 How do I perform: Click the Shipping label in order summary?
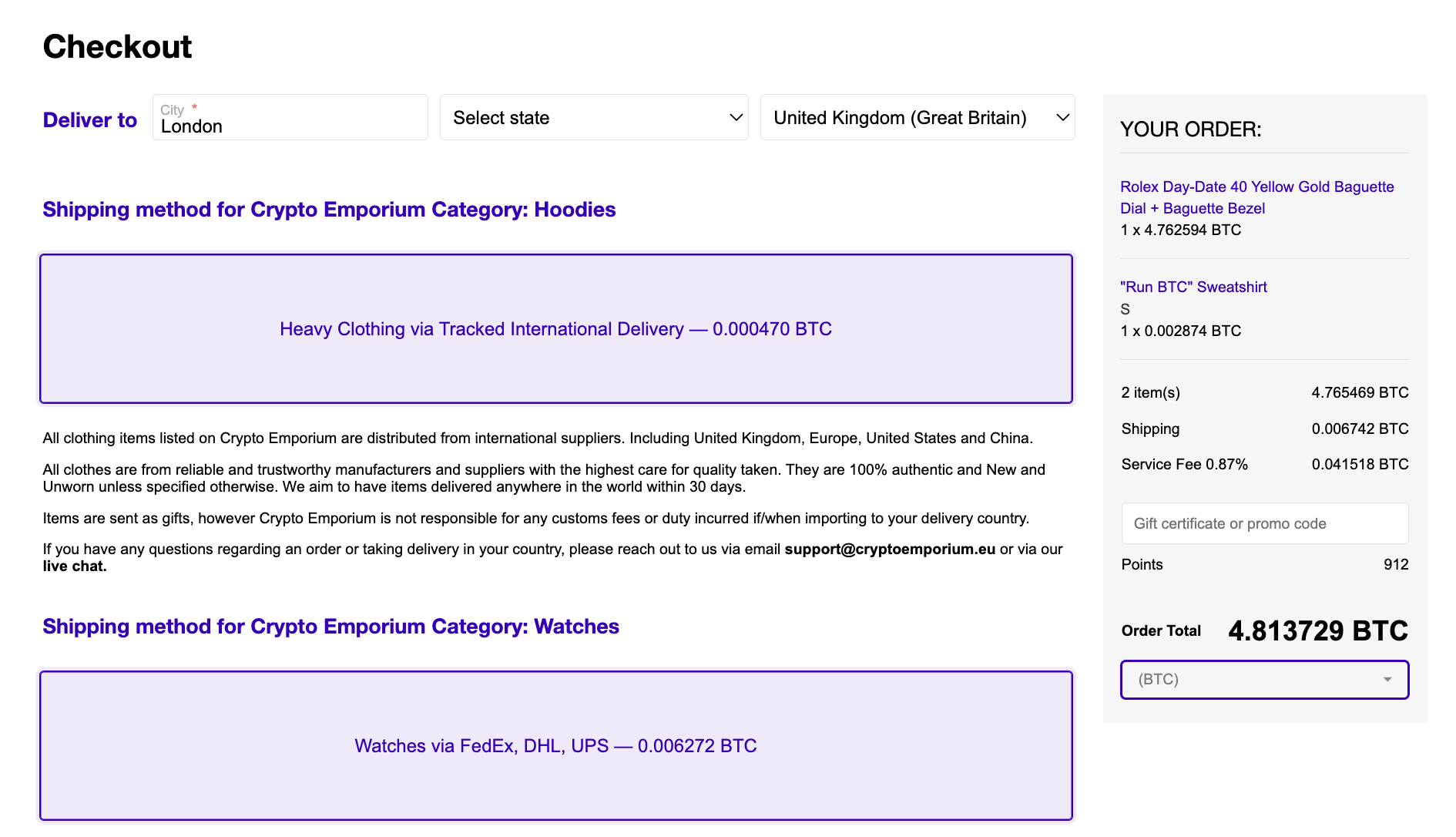(x=1150, y=429)
